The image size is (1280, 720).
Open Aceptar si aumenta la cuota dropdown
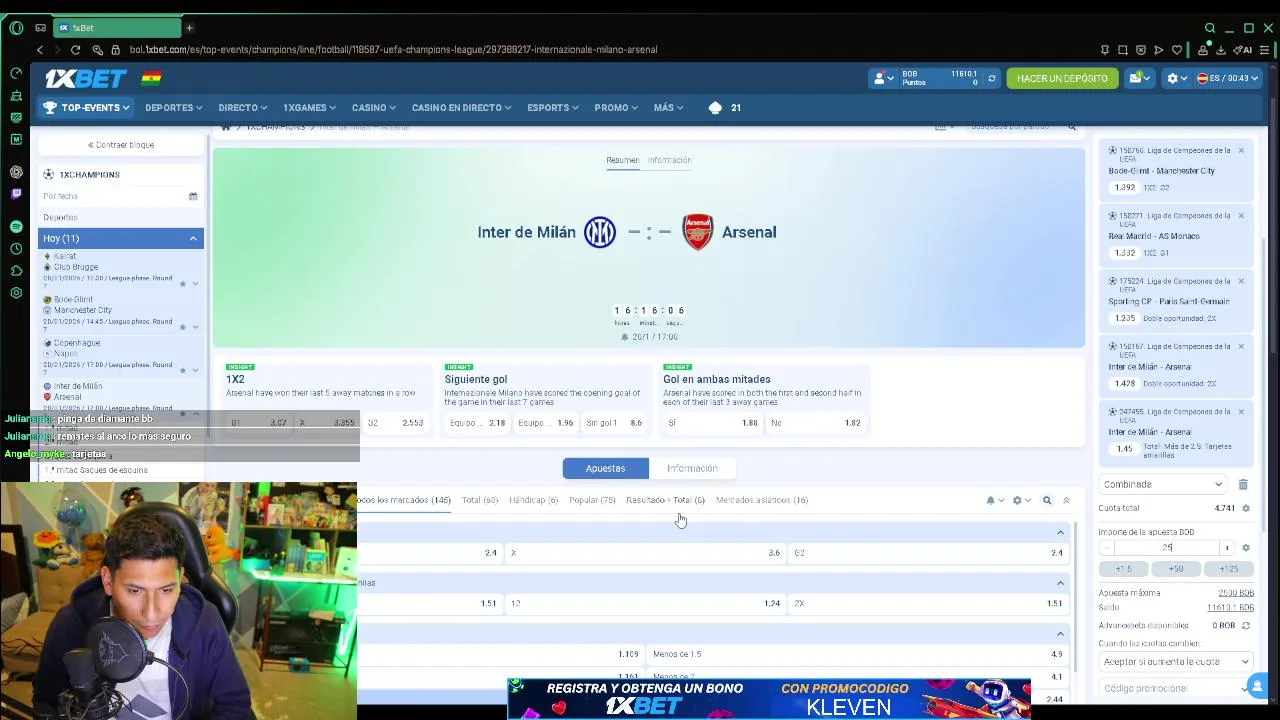coord(1176,661)
